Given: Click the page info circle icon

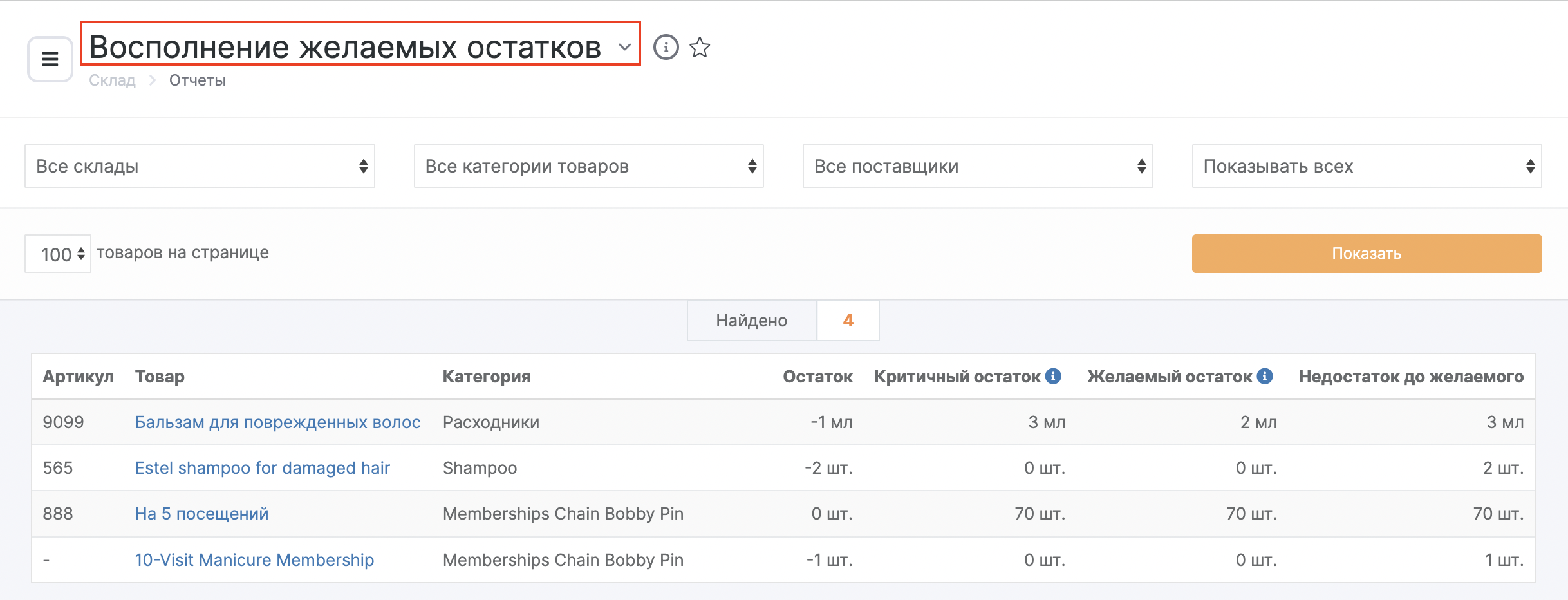Looking at the screenshot, I should pyautogui.click(x=666, y=47).
